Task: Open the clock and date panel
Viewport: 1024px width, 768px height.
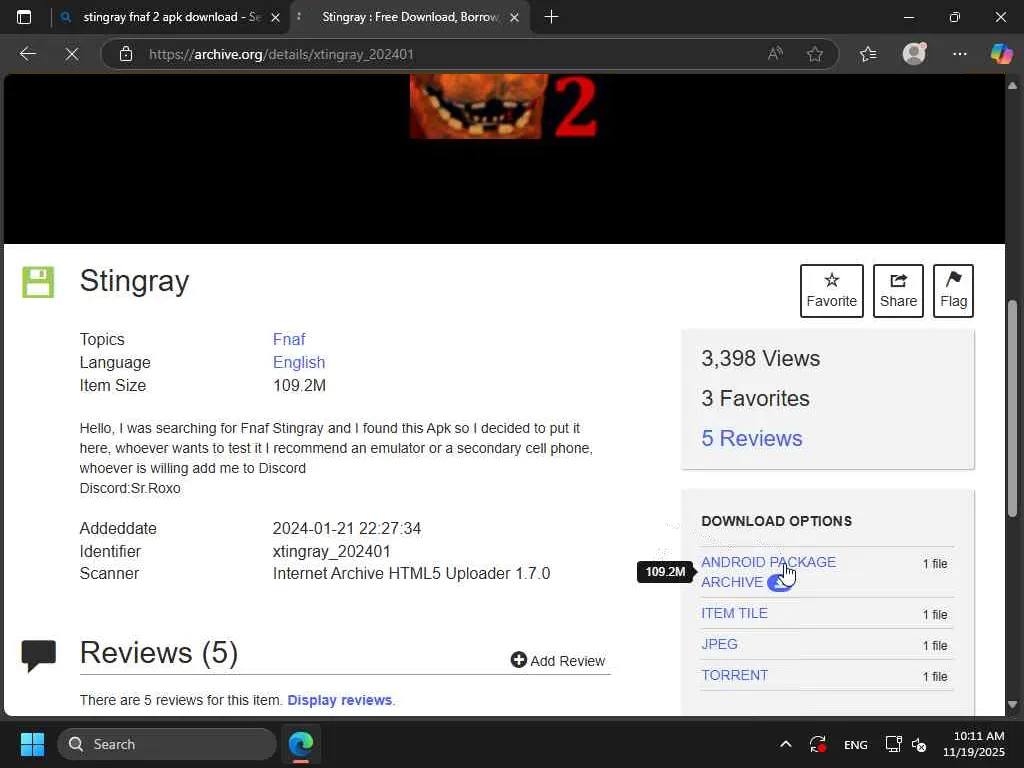Action: [x=974, y=744]
